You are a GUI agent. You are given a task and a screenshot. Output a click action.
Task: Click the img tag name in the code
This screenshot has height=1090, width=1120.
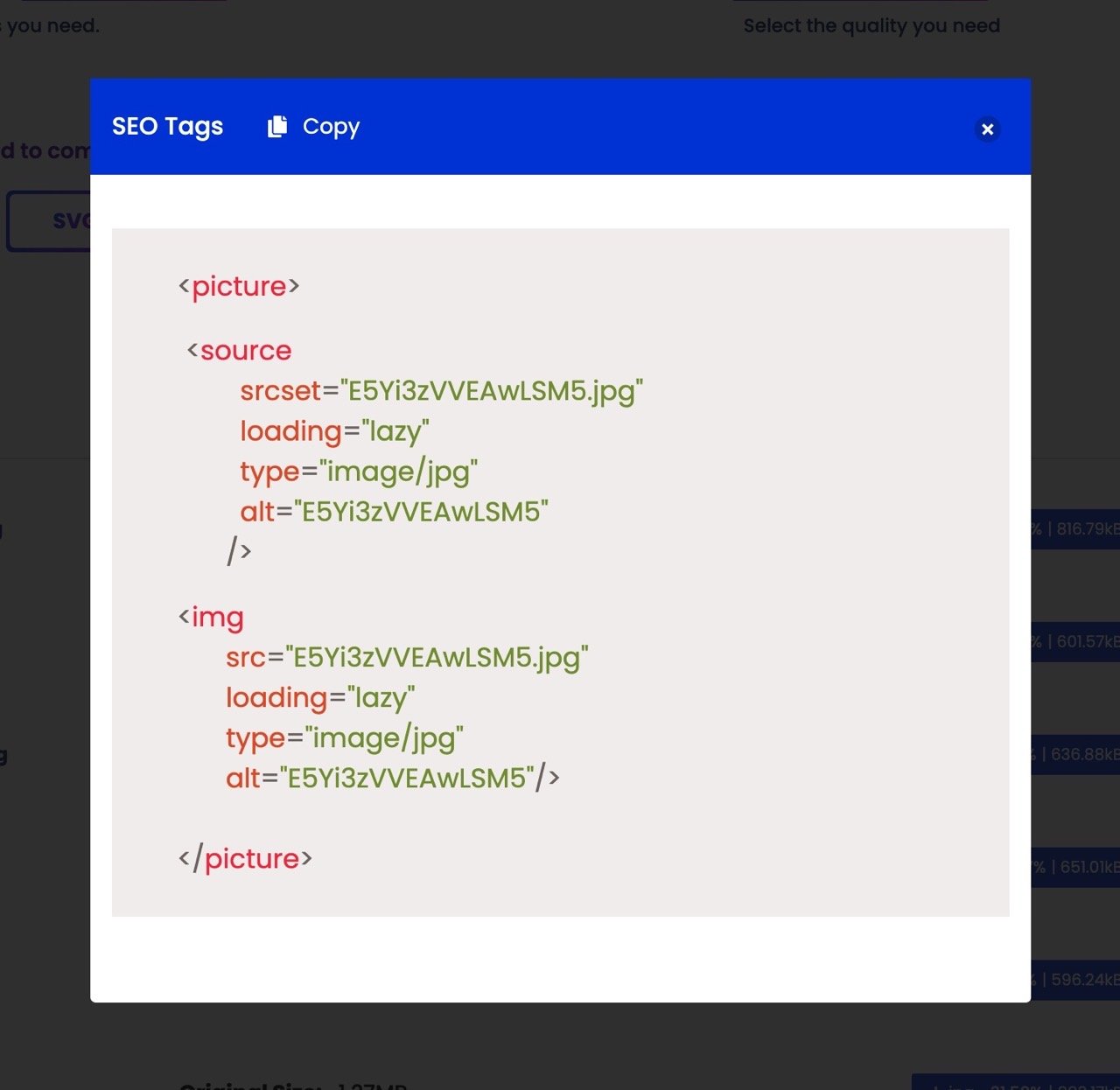pos(217,618)
